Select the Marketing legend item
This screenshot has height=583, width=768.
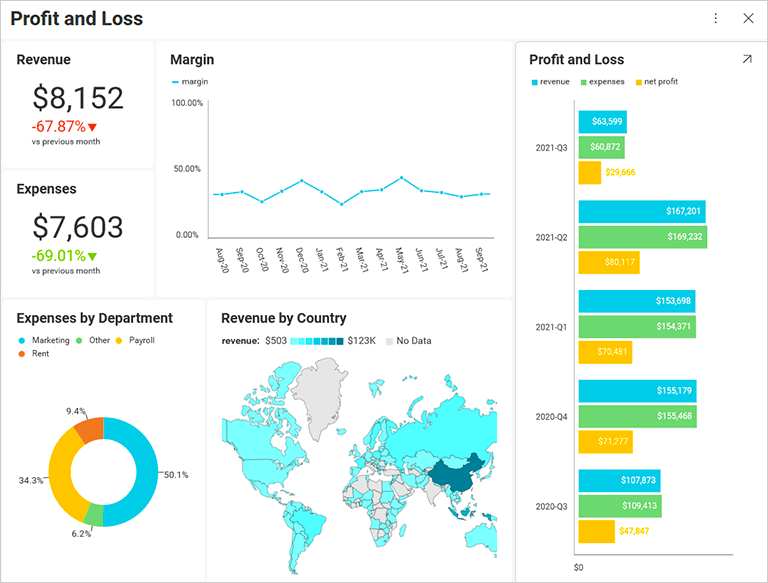point(45,340)
